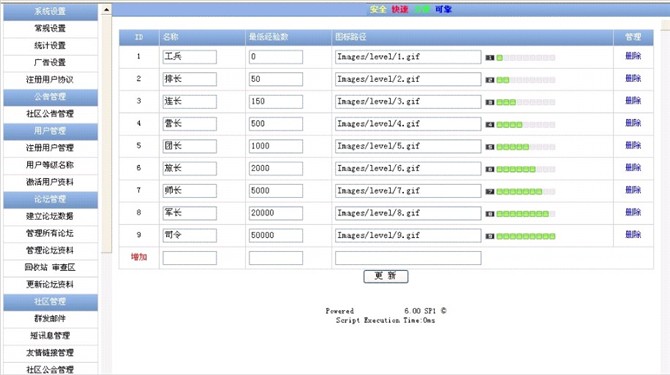The height and width of the screenshot is (375, 670).
Task: Open 建立论坛数据 in the sidebar
Action: 50,216
